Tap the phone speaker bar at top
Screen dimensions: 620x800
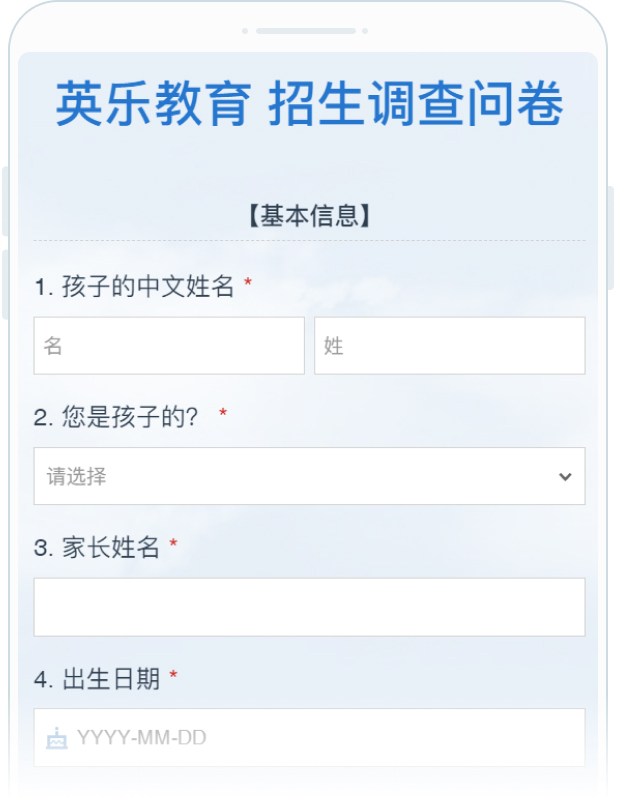(x=305, y=31)
